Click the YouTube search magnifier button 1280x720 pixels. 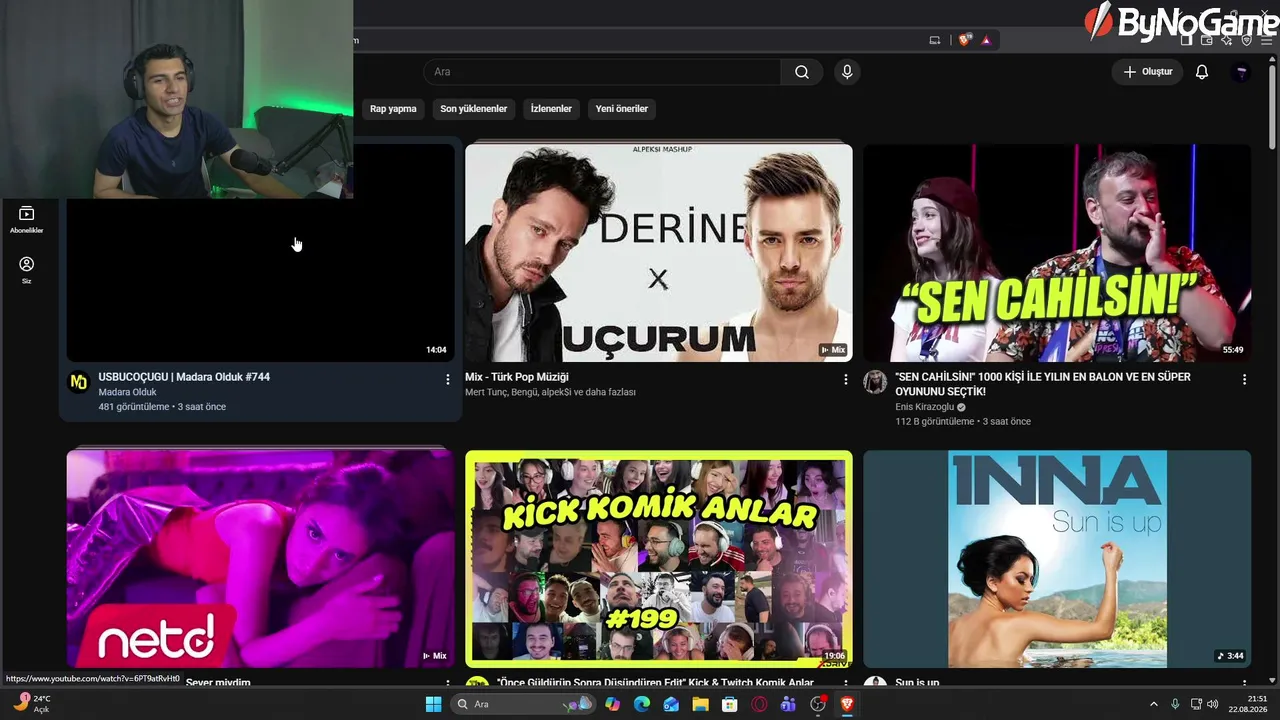[802, 72]
